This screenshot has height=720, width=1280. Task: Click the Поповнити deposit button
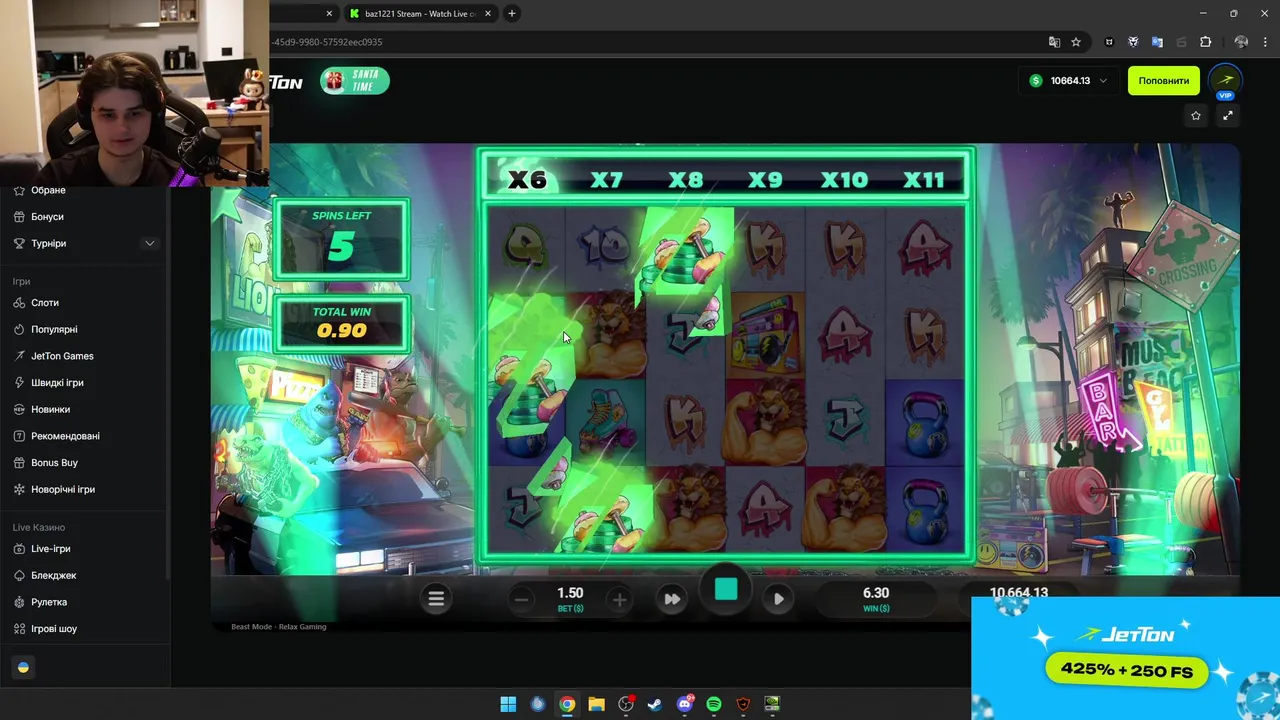coord(1164,80)
